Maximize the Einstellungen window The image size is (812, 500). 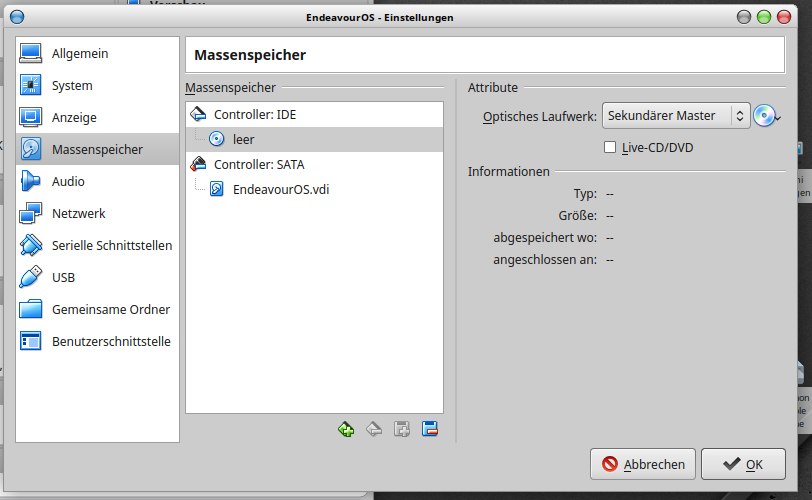(x=764, y=17)
